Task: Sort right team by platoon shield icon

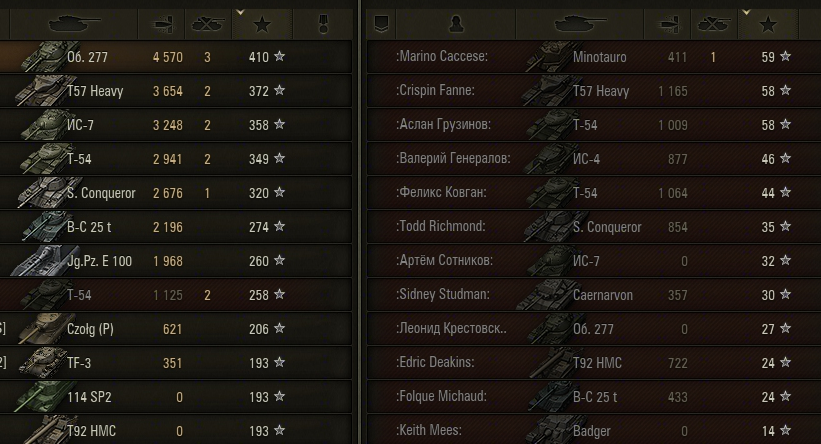Action: point(381,24)
